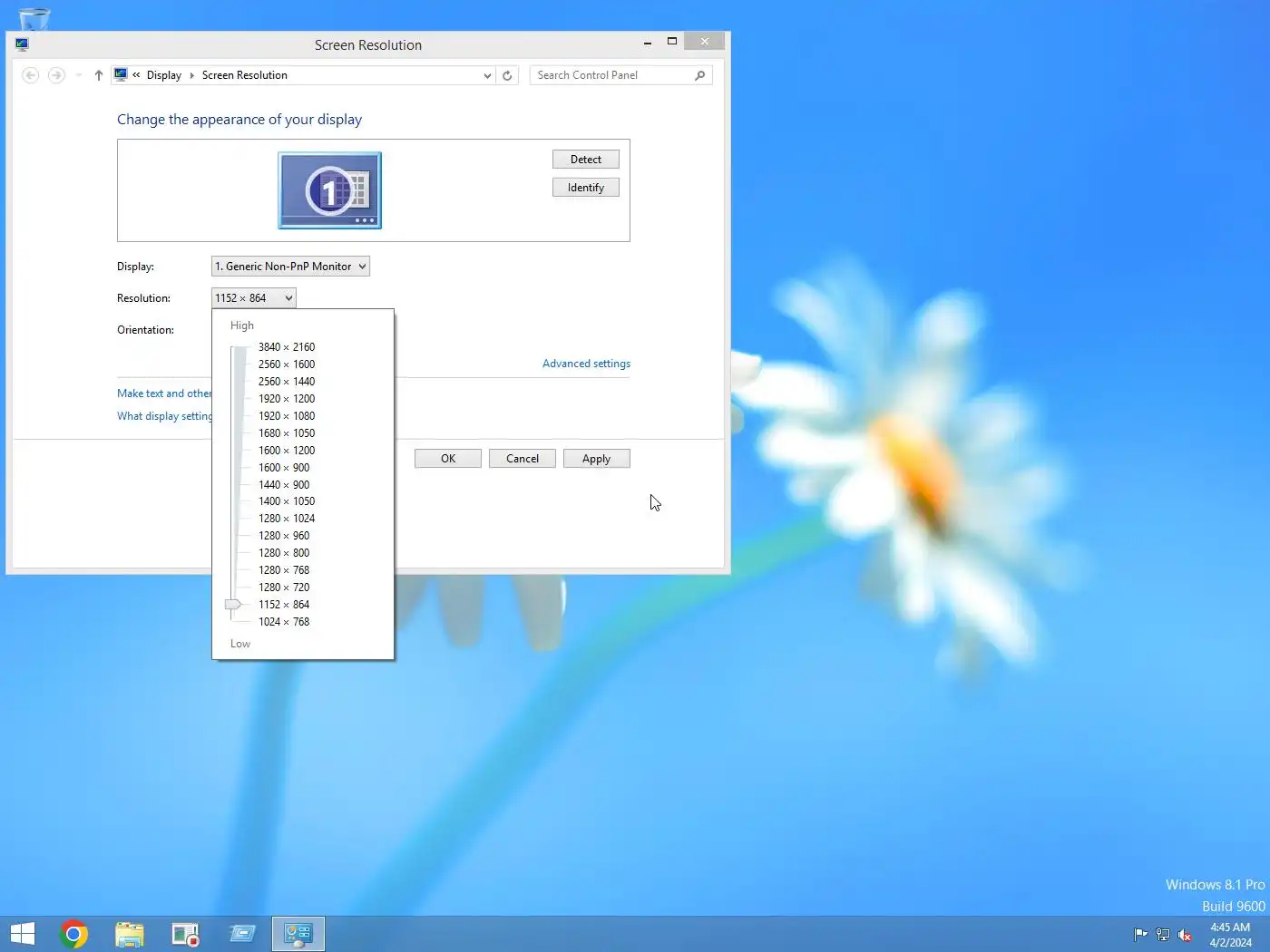Click the muted volume tray icon
This screenshot has height=952, width=1270.
coord(1185,935)
